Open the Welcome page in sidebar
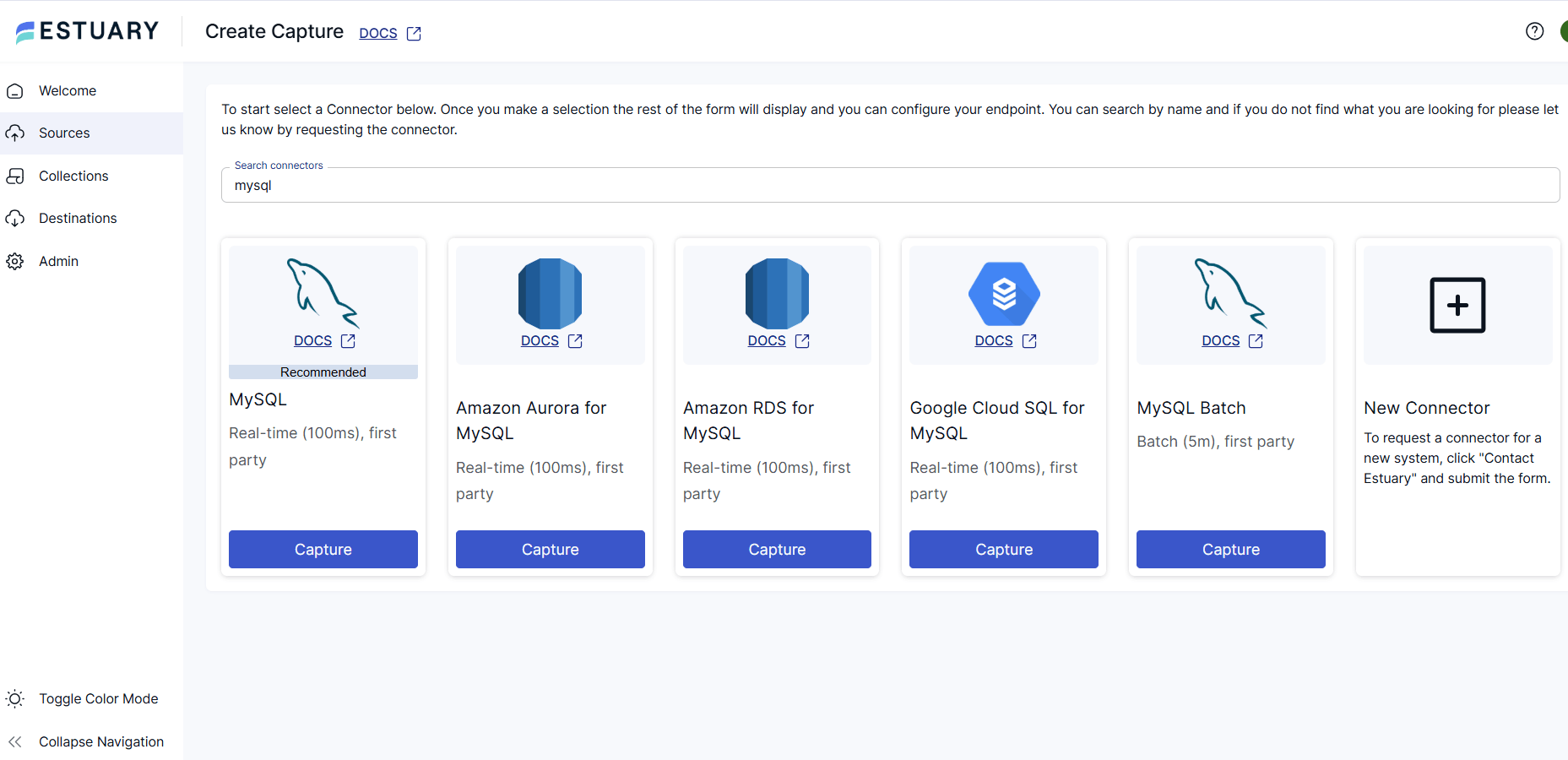1568x760 pixels. tap(68, 91)
